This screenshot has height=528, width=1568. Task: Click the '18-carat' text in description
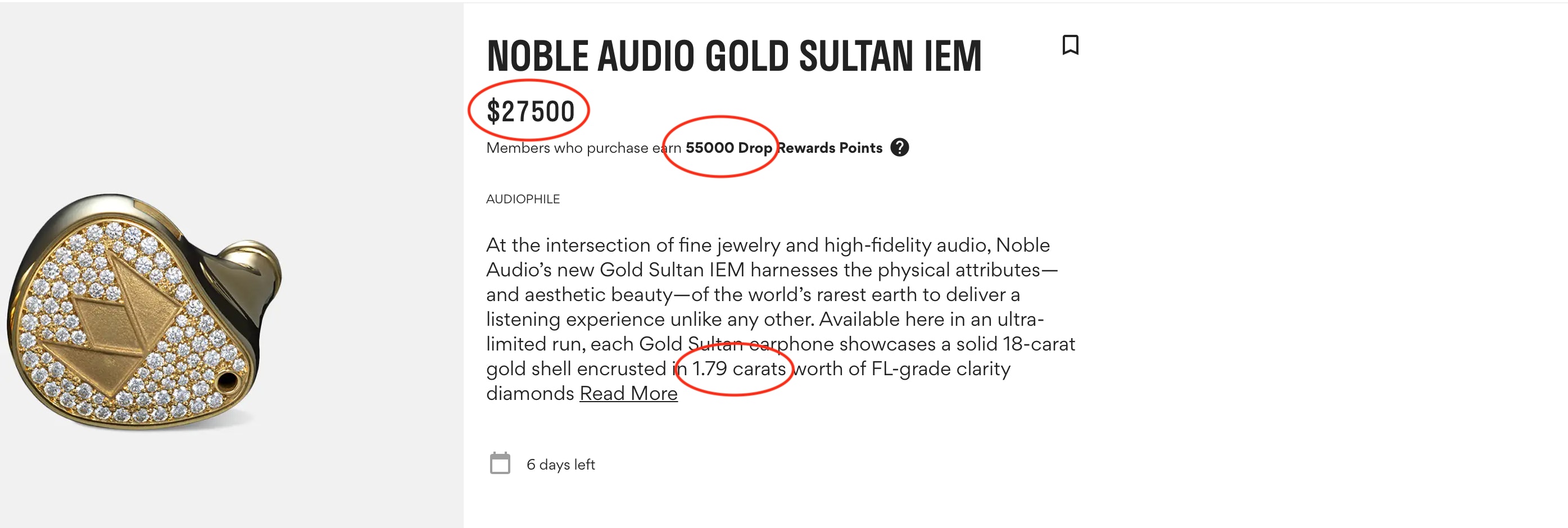click(x=1039, y=344)
